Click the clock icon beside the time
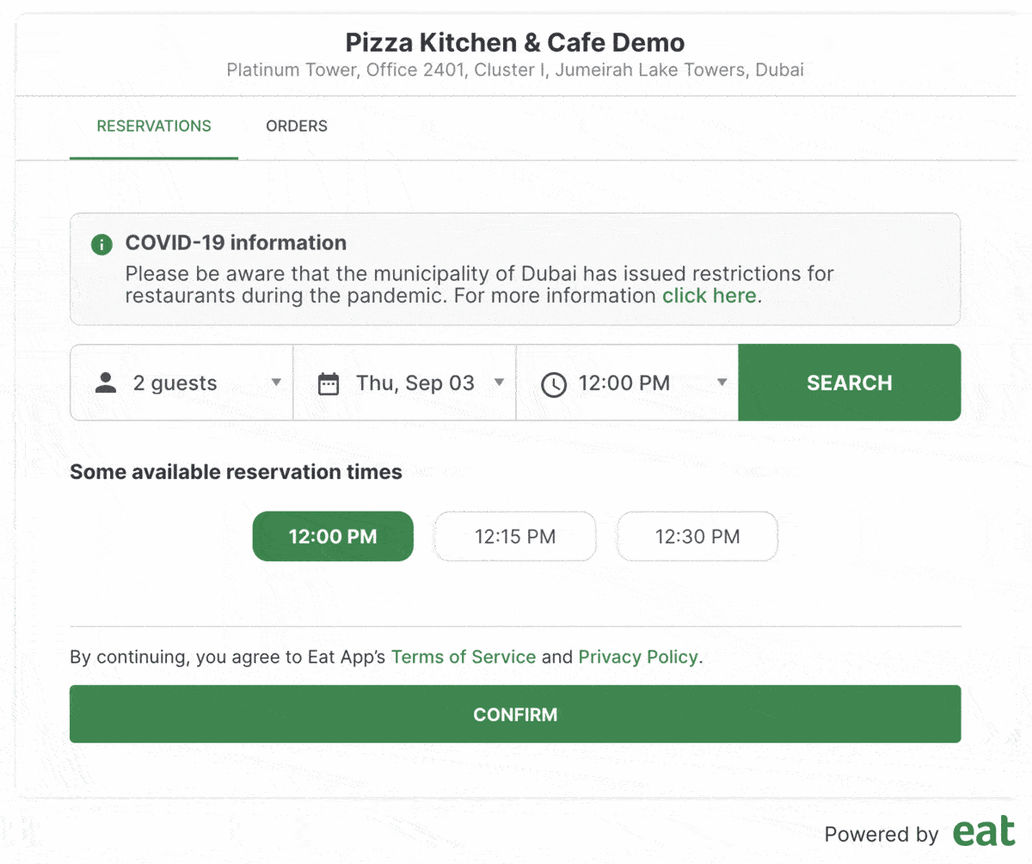This screenshot has width=1032, height=864. coord(553,383)
